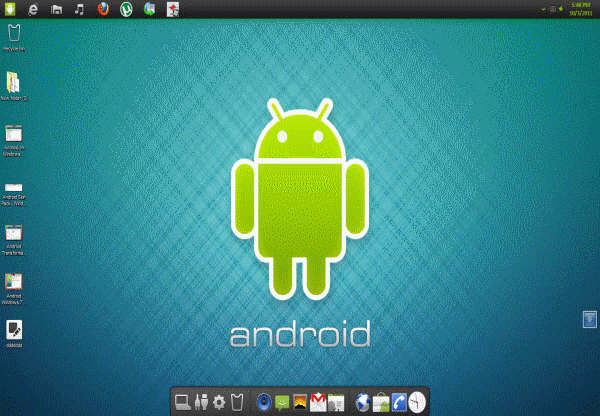
Task: Open the blue Phone dialer icon in dock
Action: [399, 403]
